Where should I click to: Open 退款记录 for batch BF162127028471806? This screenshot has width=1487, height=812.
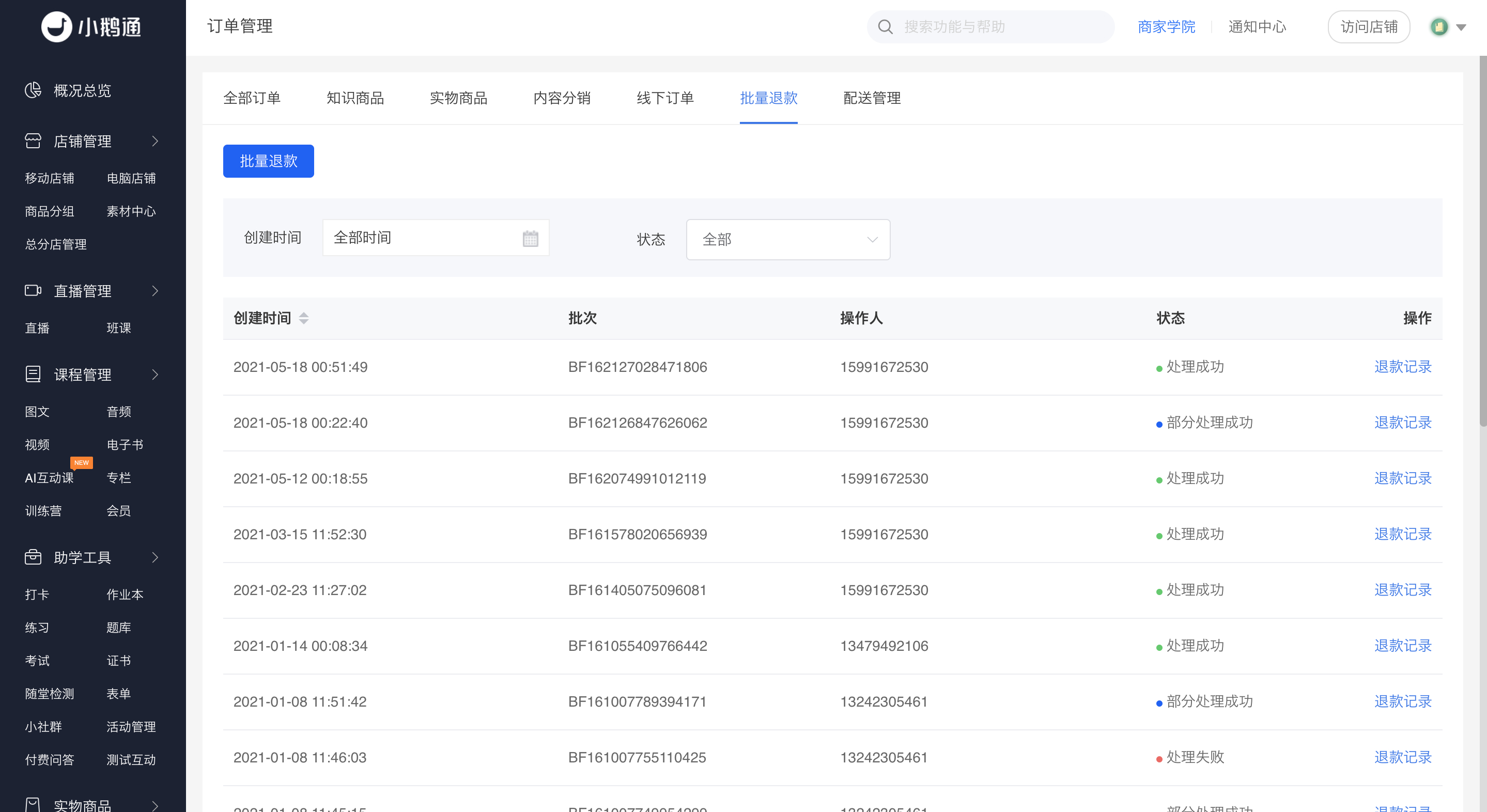click(1403, 366)
